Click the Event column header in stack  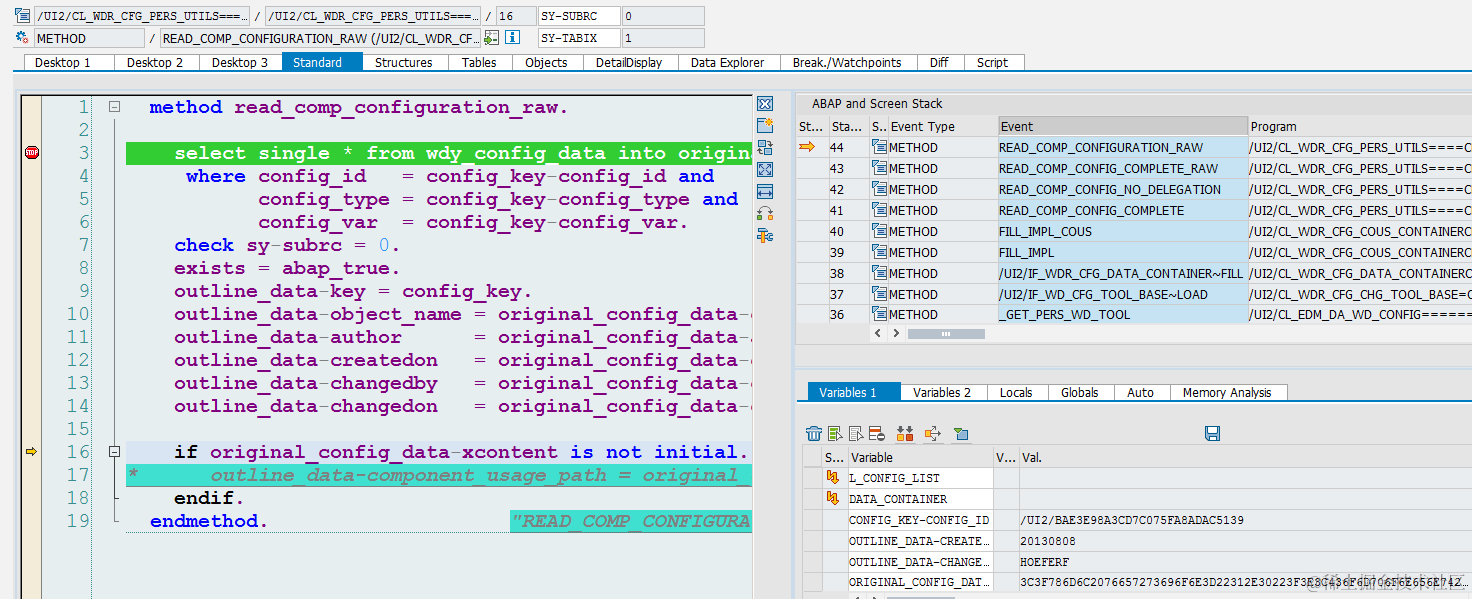coord(1123,126)
